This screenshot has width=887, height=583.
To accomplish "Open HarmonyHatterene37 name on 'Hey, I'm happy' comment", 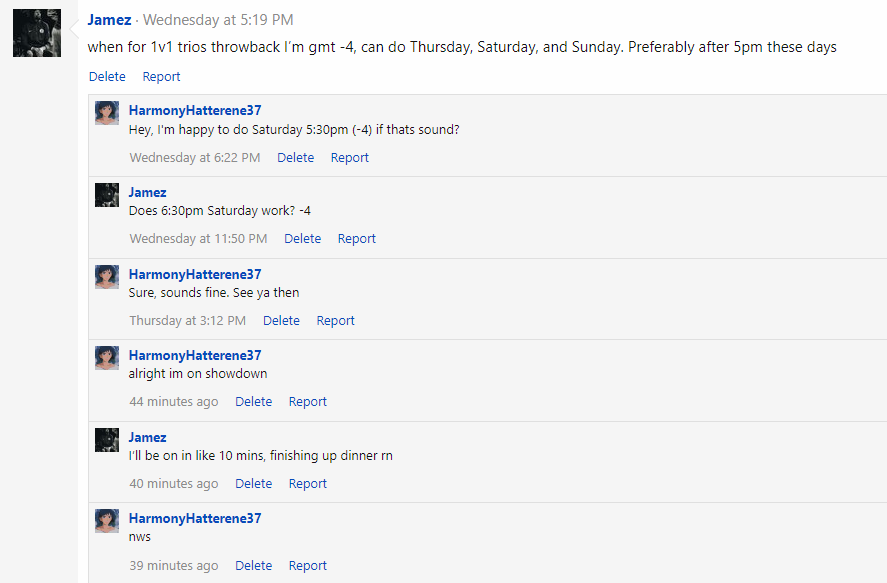I will coord(195,111).
